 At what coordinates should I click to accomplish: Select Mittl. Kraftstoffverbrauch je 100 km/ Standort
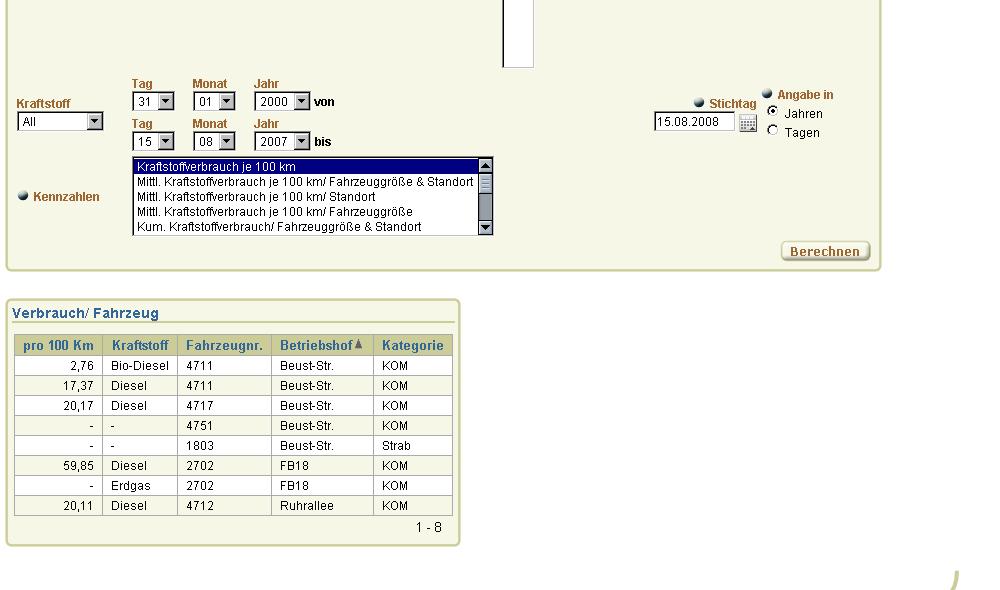306,196
